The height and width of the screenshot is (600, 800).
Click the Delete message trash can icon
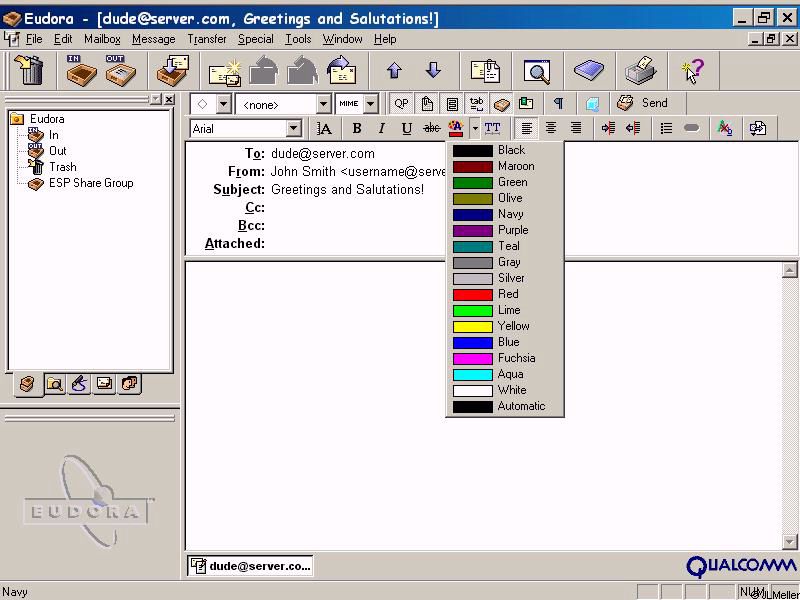tap(29, 70)
